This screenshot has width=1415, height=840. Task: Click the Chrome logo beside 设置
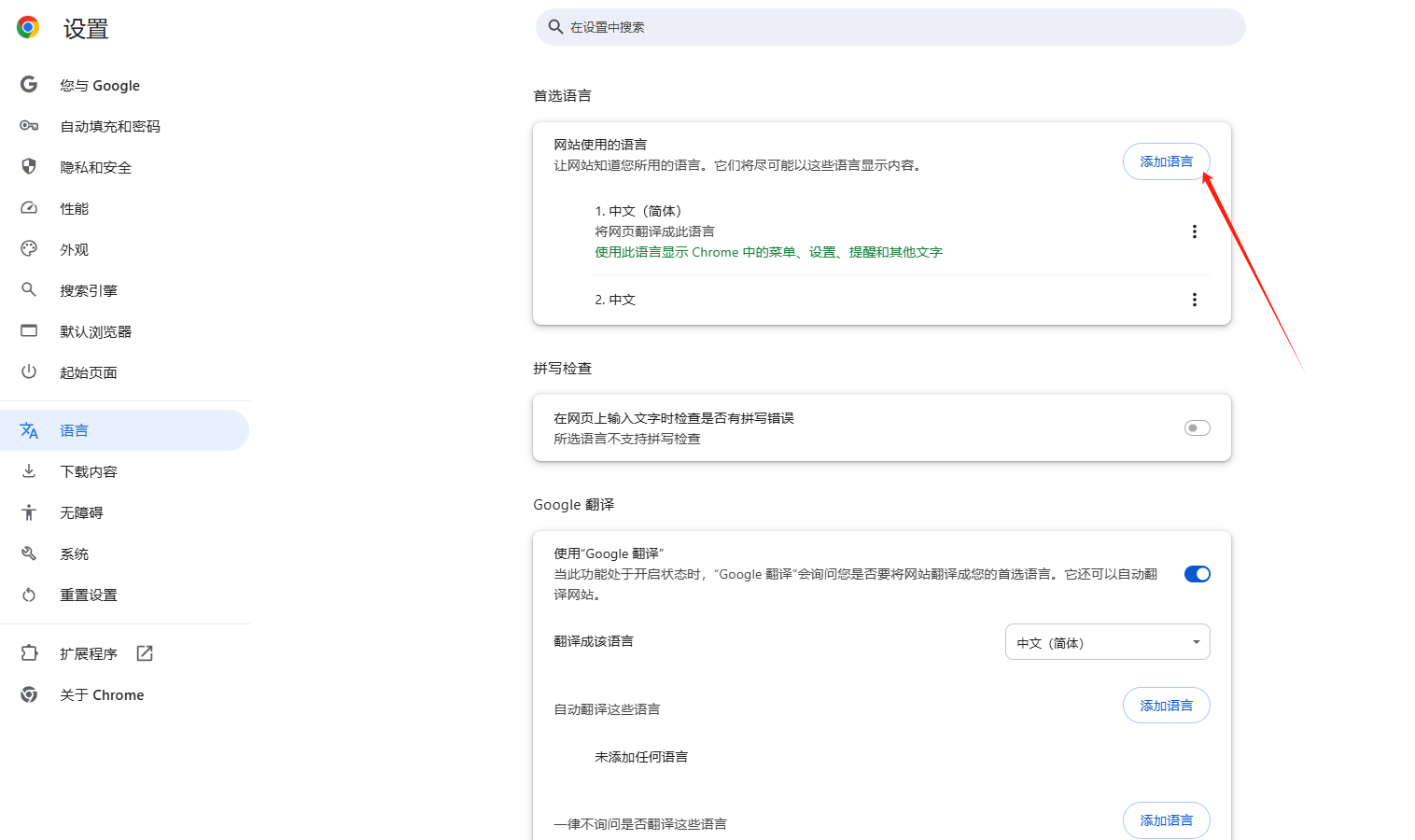click(28, 28)
